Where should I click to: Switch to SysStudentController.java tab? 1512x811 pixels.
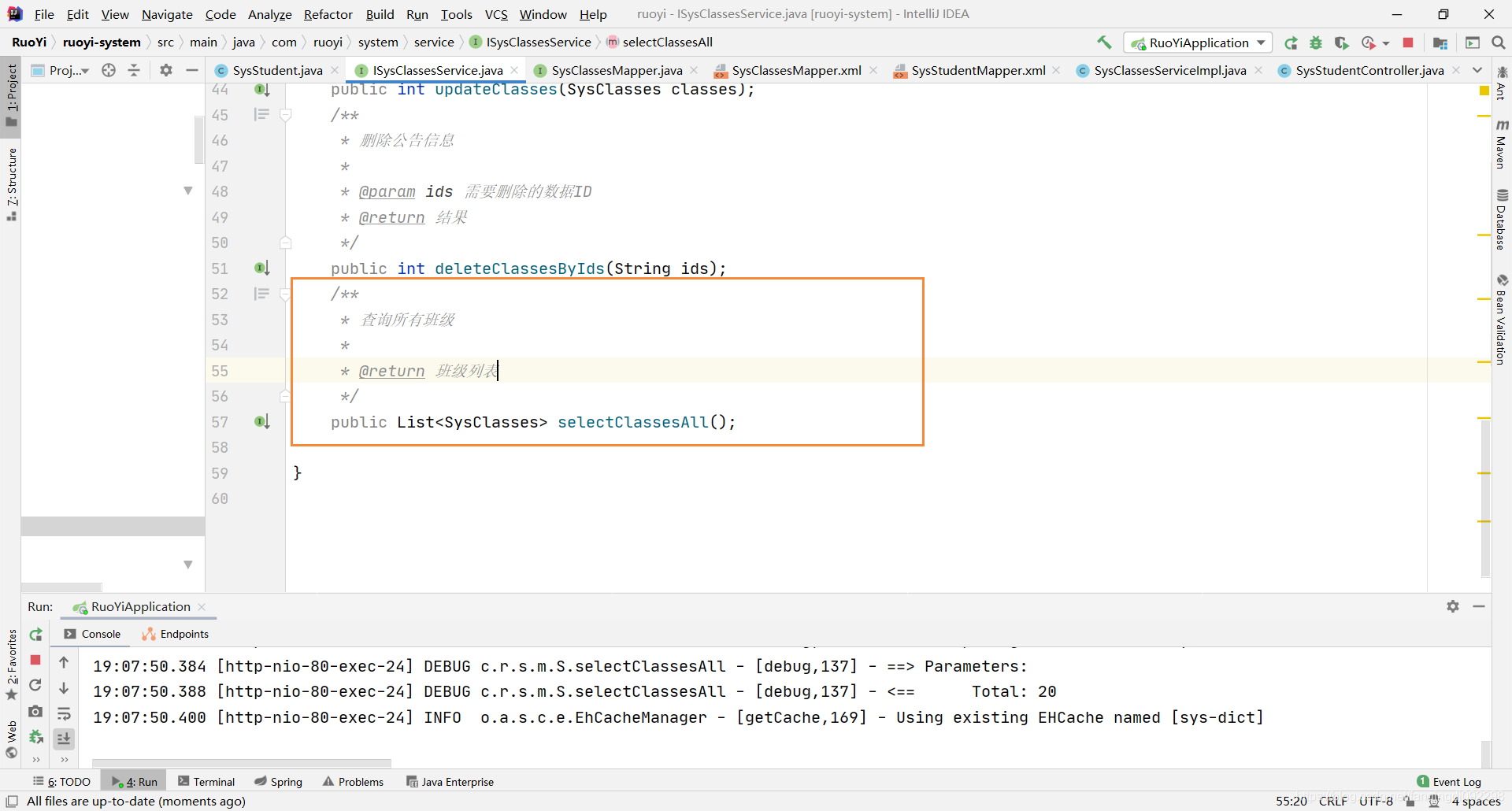click(x=1369, y=70)
